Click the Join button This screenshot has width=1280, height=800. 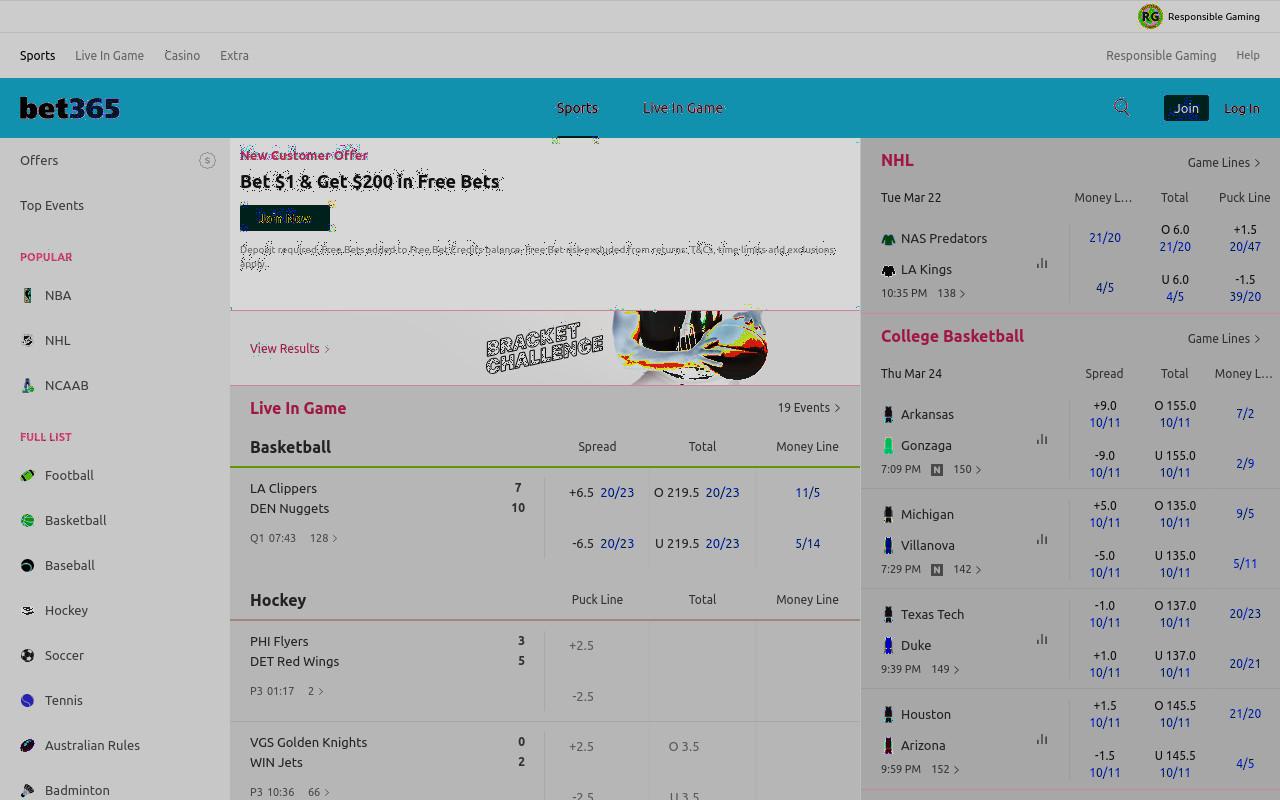tap(1186, 108)
